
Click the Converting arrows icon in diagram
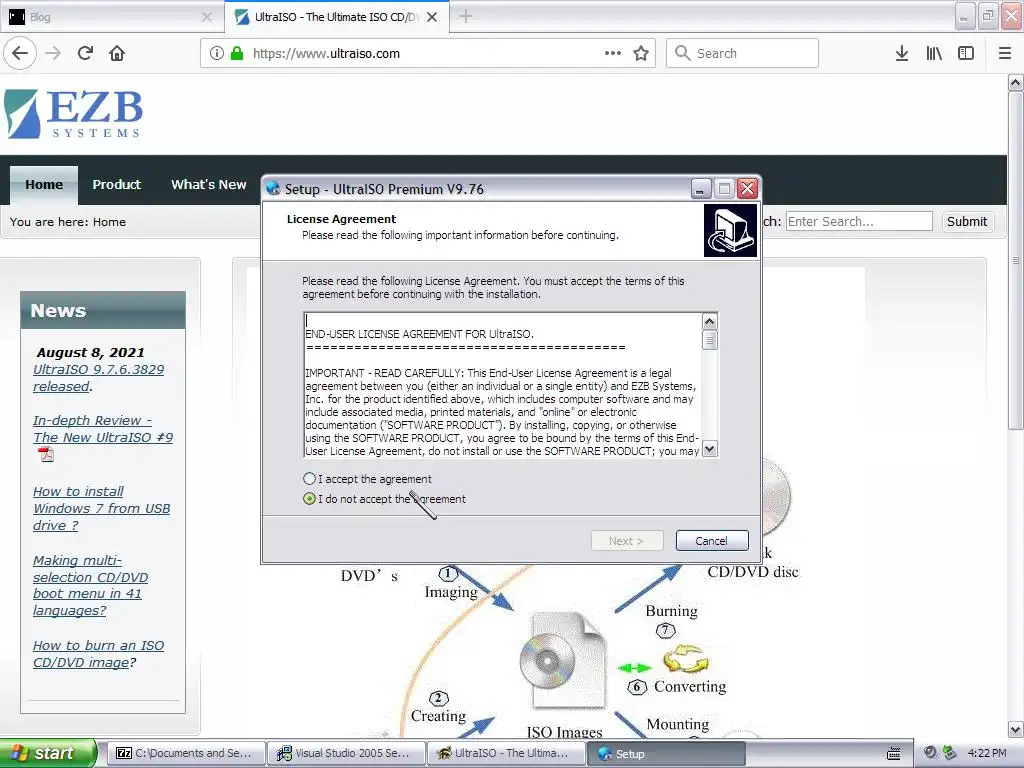[685, 659]
